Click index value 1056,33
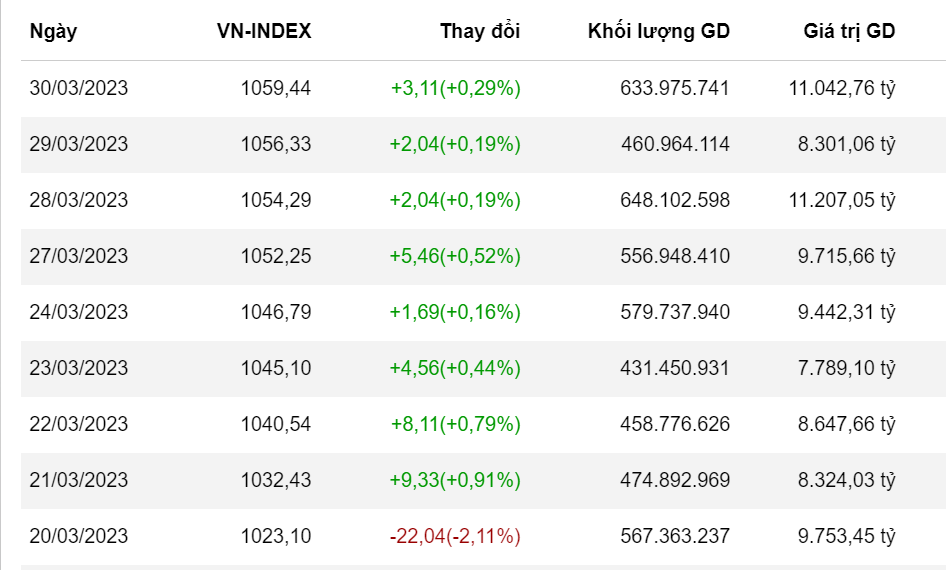946x570 pixels. pos(276,145)
